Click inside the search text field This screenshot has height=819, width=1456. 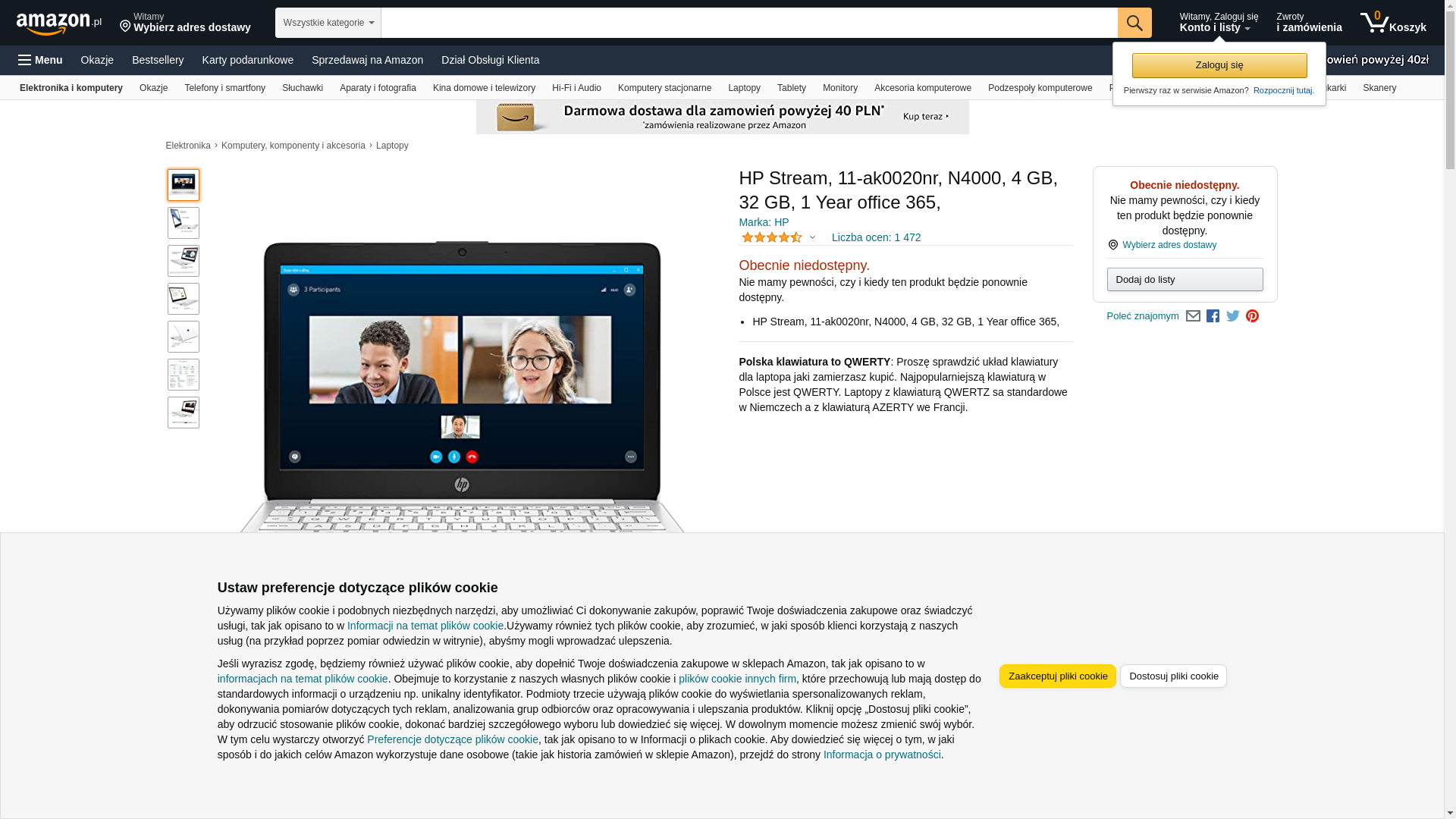(x=748, y=23)
